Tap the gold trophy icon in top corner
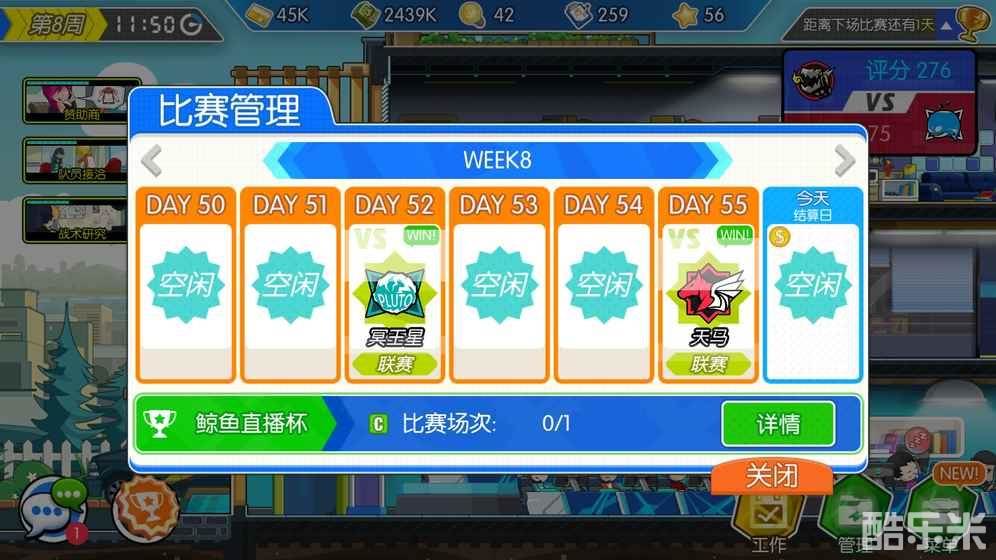This screenshot has width=996, height=560. click(971, 22)
